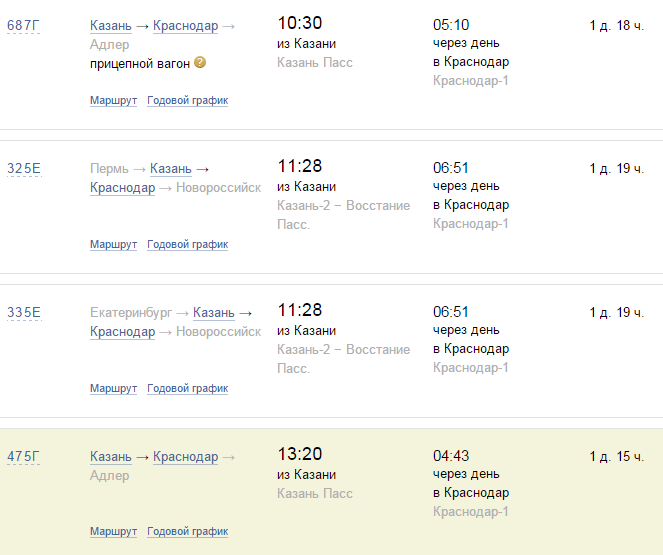Viewport: 663px width, 555px height.
Task: Select train number 335Е
Action: pyautogui.click(x=23, y=312)
